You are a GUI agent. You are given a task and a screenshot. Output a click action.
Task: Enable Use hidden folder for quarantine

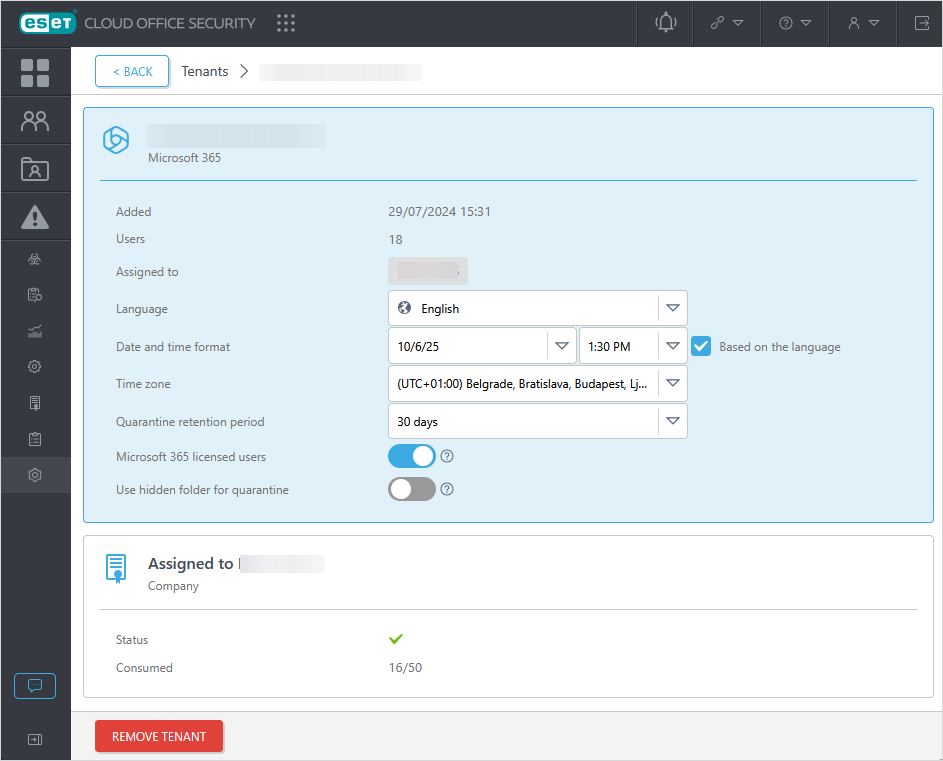[x=412, y=489]
